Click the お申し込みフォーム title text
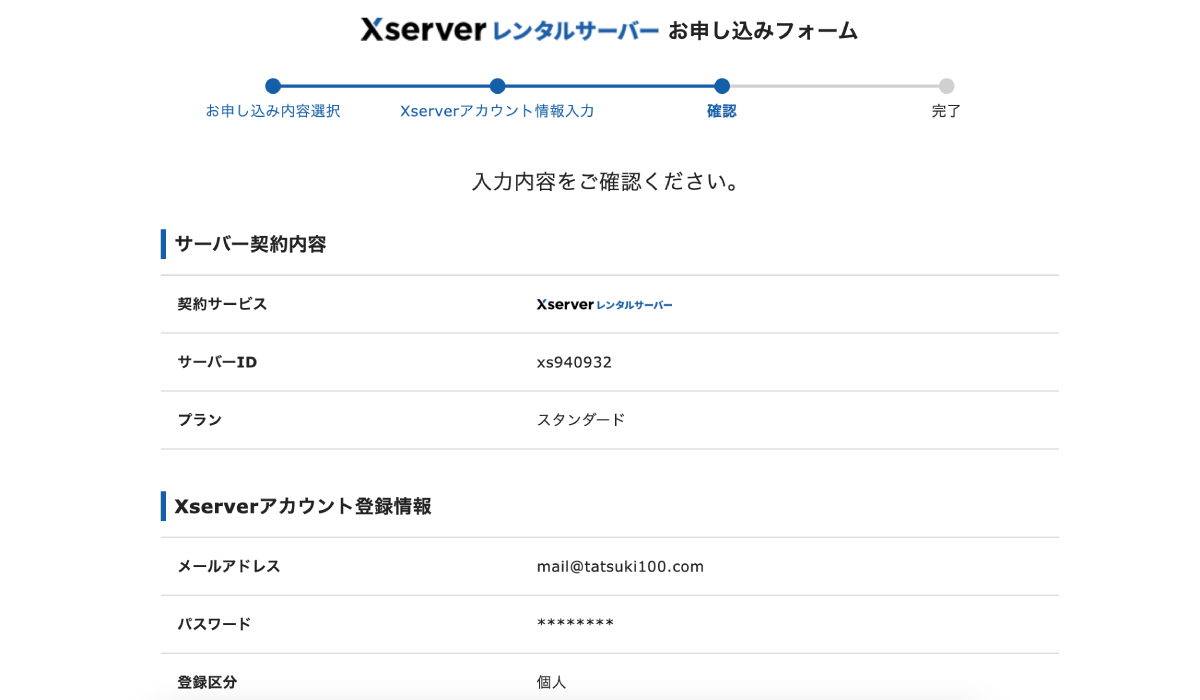The image size is (1200, 700). pos(763,31)
